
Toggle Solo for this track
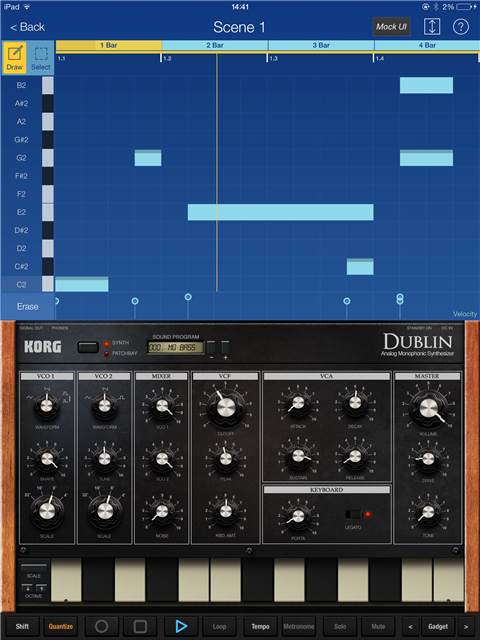340,627
